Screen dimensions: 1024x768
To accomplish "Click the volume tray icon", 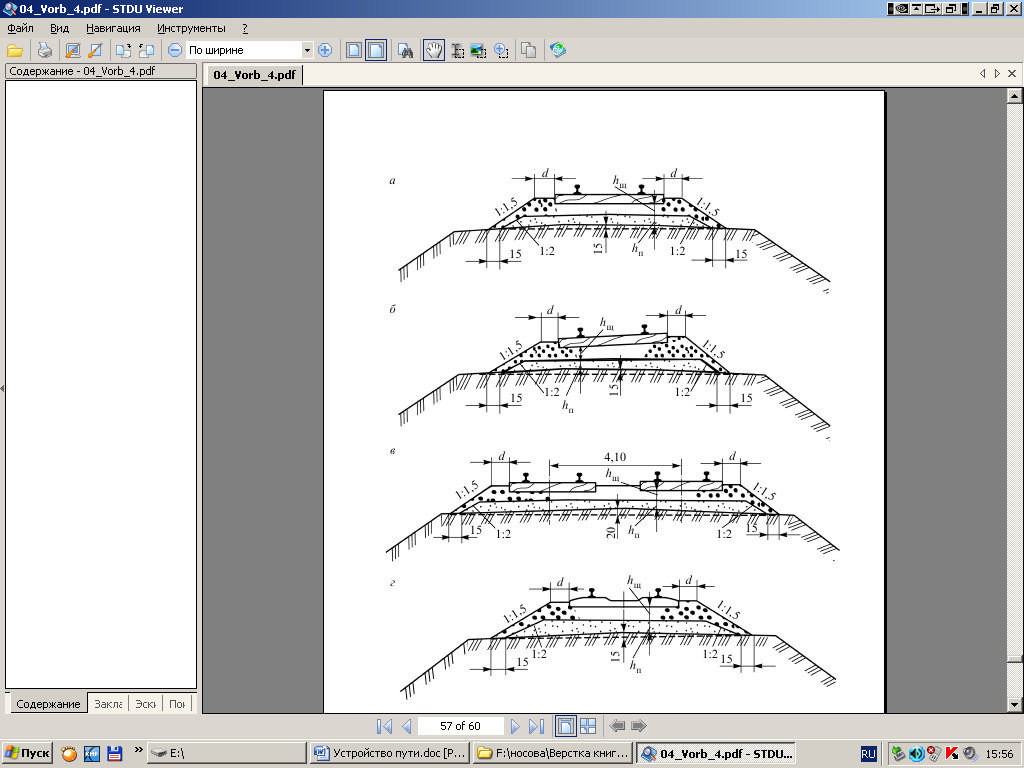I will coord(916,754).
